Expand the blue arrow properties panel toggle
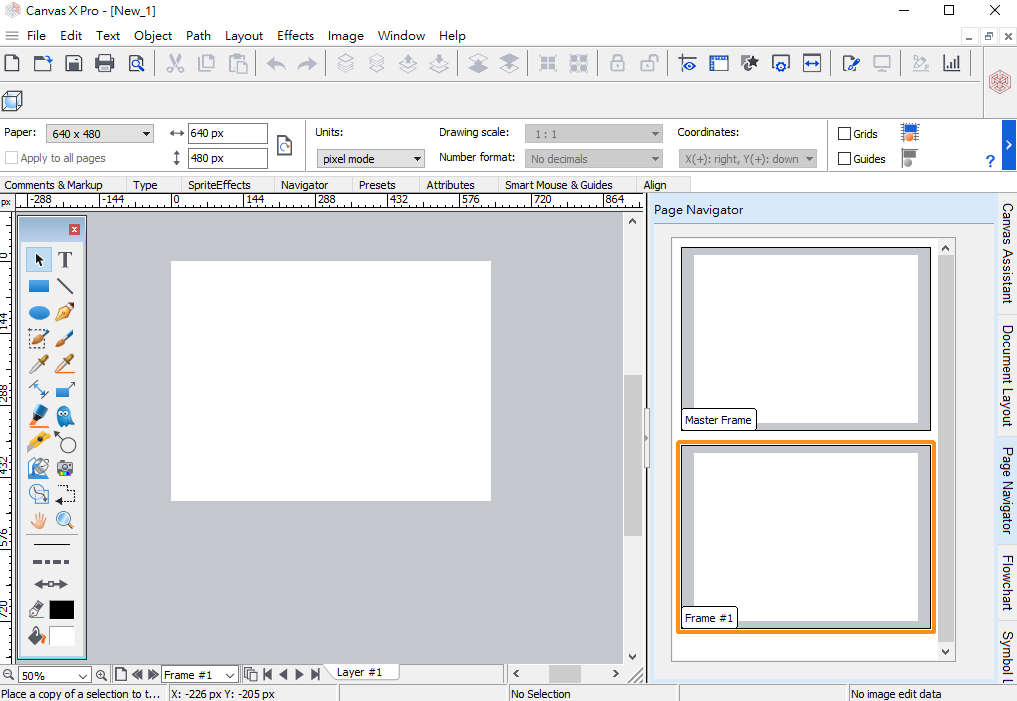 click(x=1009, y=145)
